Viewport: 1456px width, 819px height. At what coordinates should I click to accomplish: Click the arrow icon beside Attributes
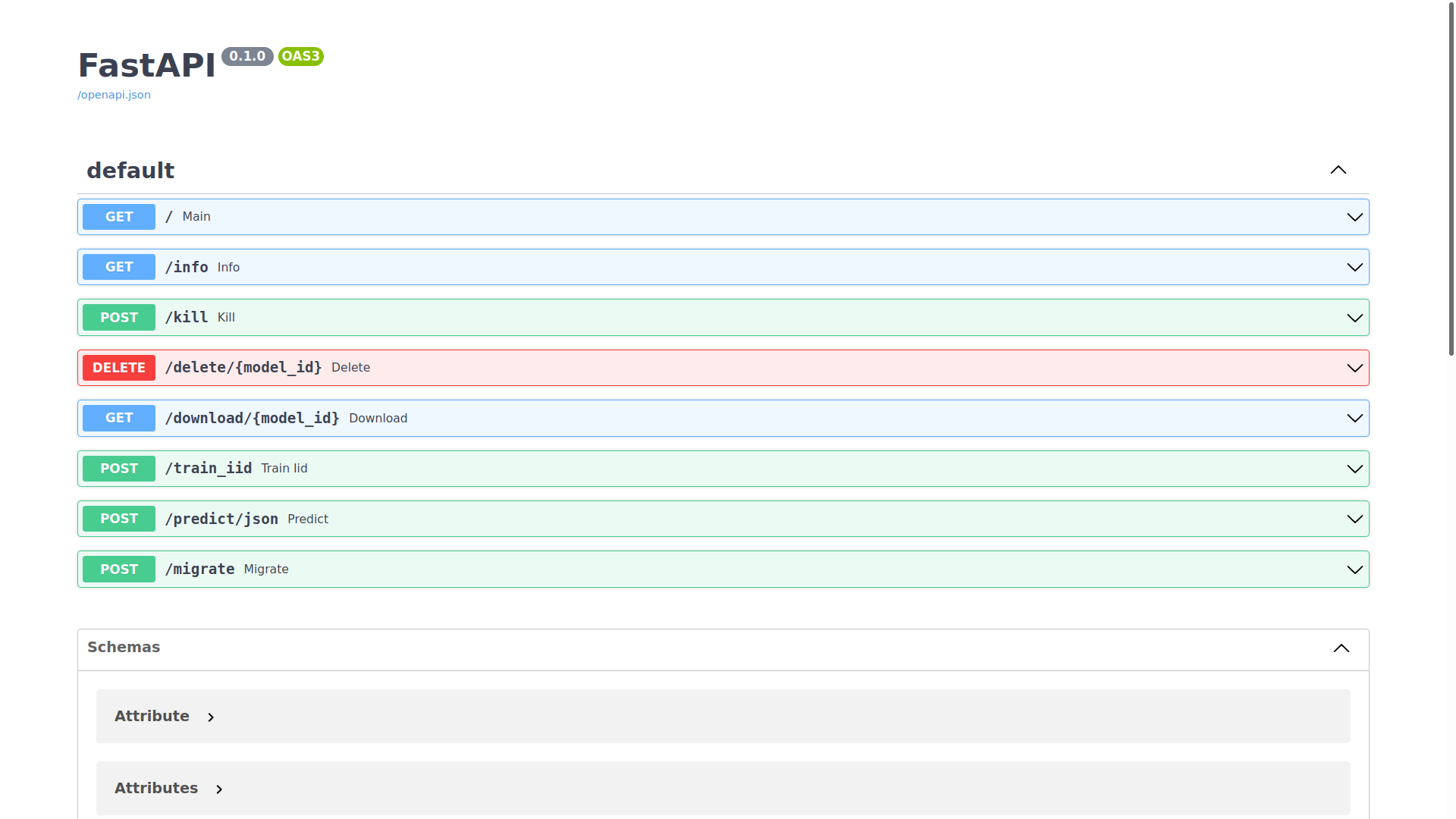point(219,789)
